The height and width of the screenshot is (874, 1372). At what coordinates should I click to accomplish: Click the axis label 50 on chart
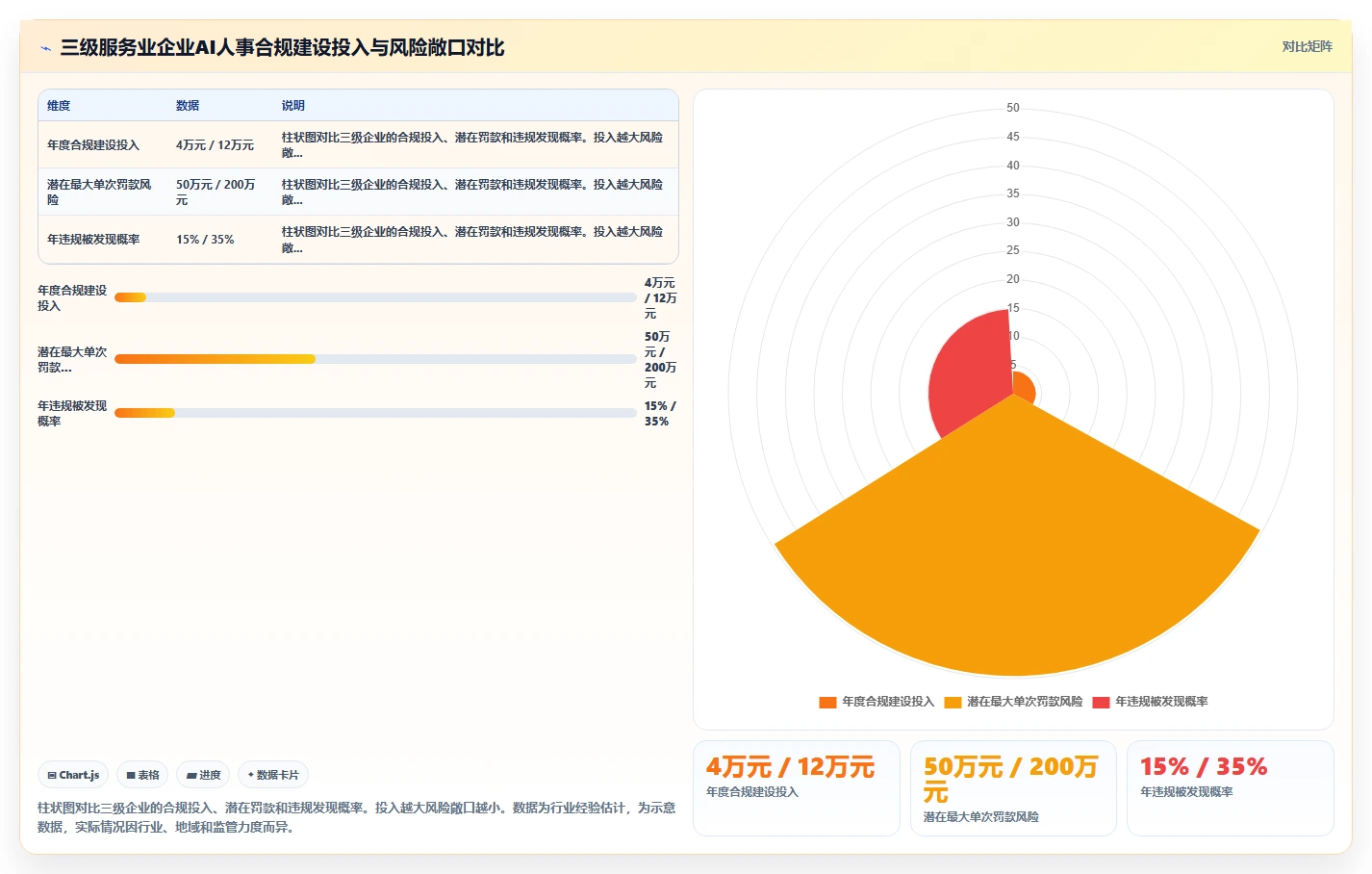pos(1013,108)
